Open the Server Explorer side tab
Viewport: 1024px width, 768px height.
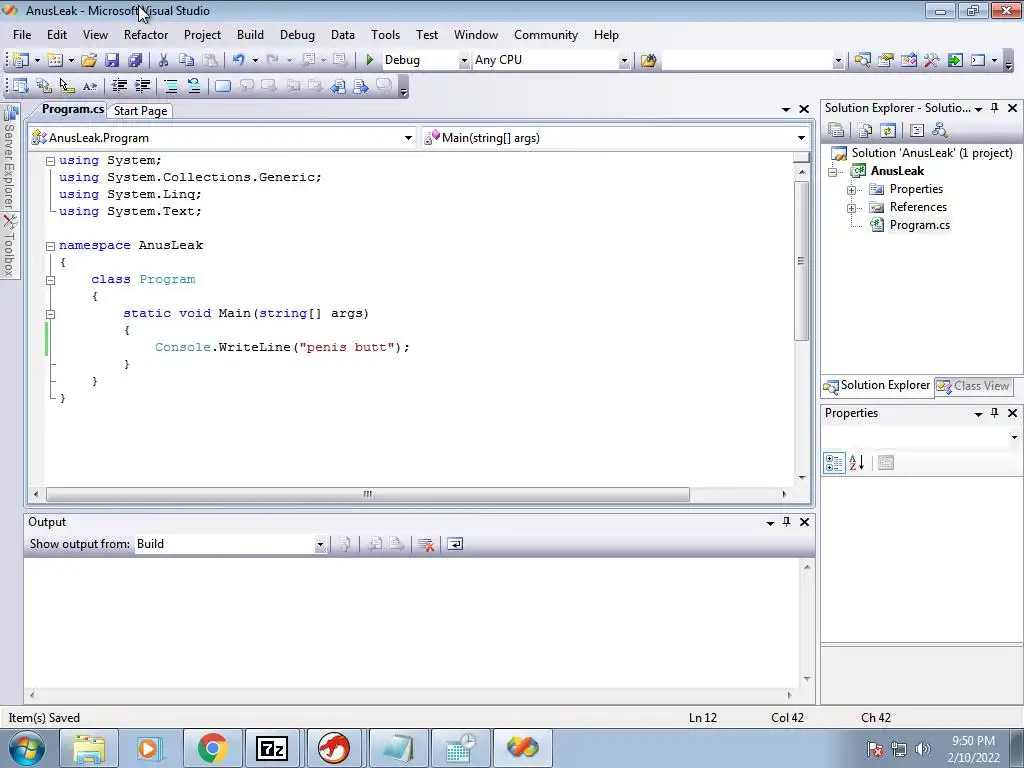pos(9,157)
